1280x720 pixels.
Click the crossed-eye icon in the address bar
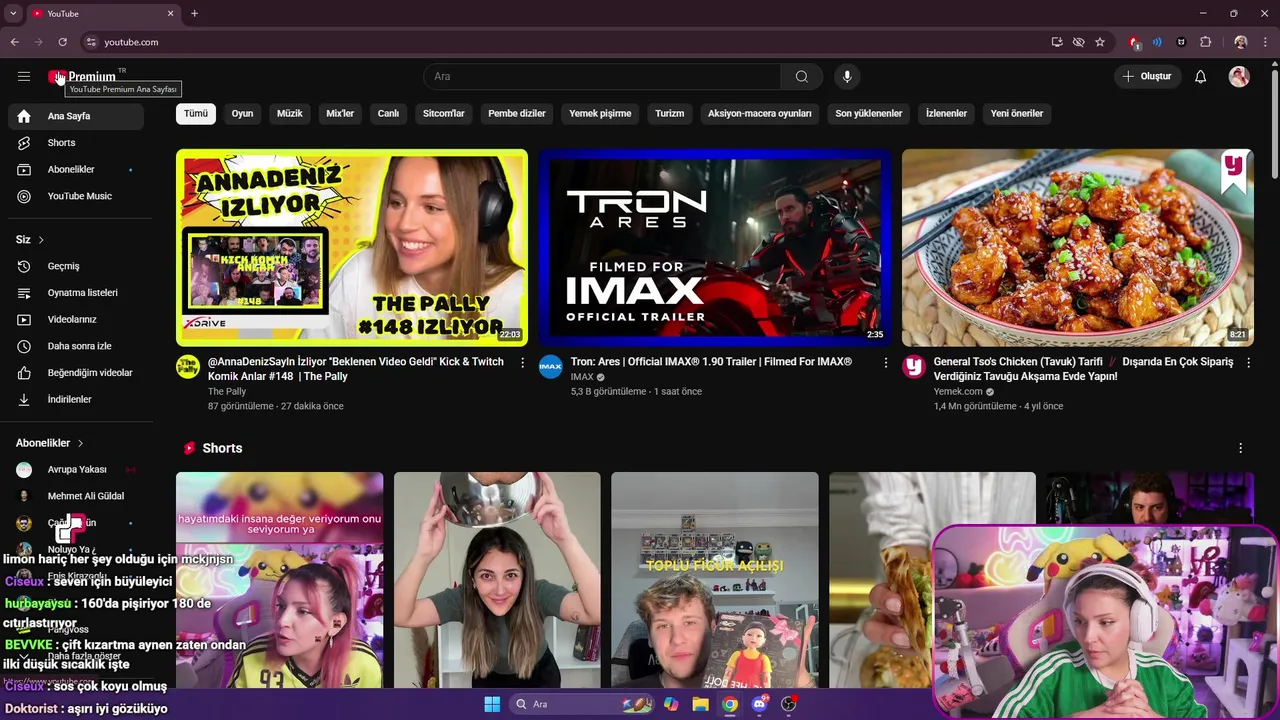coord(1078,42)
